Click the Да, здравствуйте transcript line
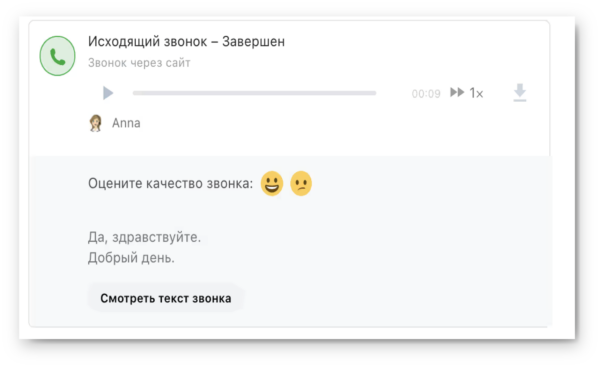The width and height of the screenshot is (600, 367). click(144, 237)
